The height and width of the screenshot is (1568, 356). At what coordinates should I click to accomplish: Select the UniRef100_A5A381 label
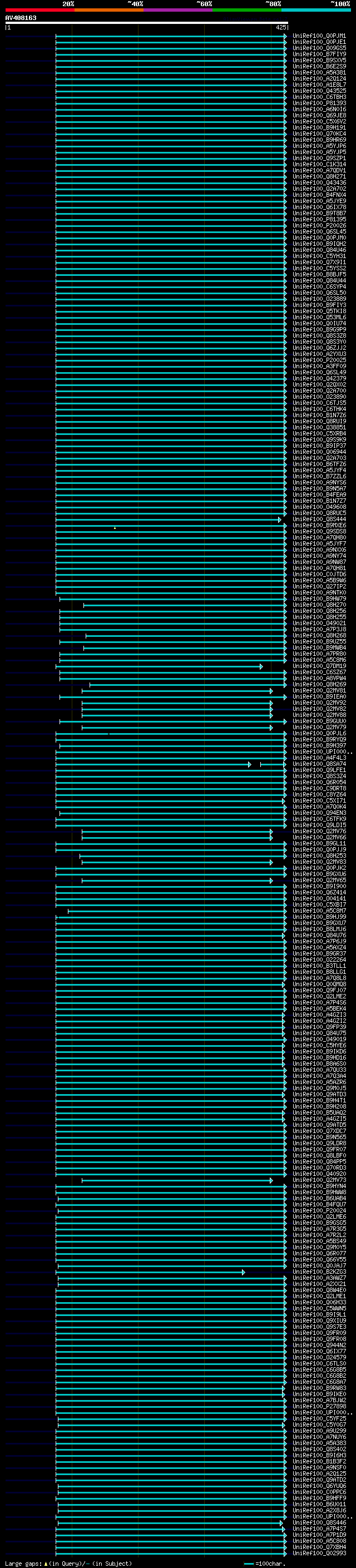pos(319,72)
